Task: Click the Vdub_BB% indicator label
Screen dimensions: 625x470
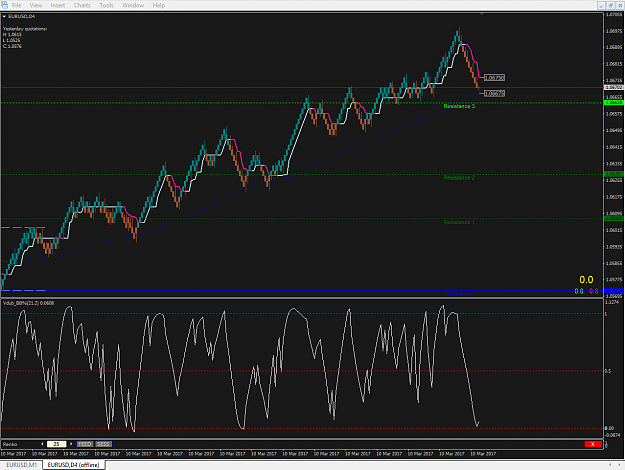Action: tap(28, 303)
